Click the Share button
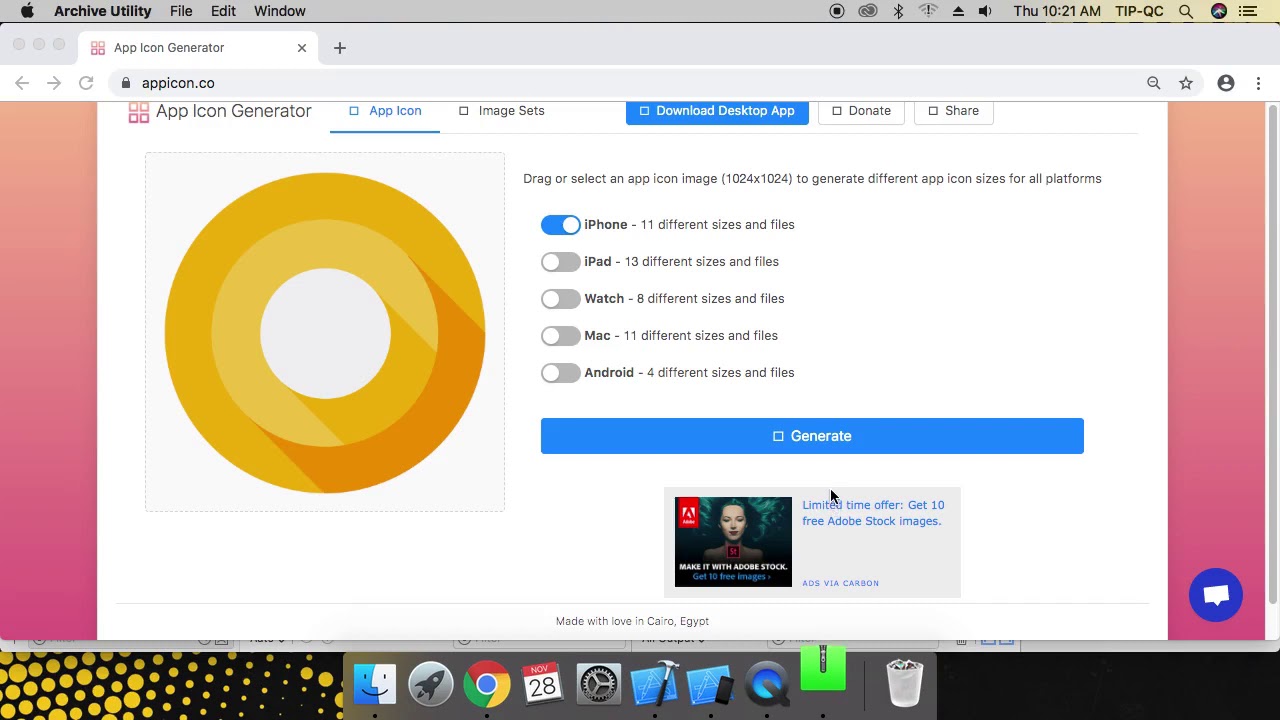This screenshot has height=720, width=1280. tap(954, 111)
